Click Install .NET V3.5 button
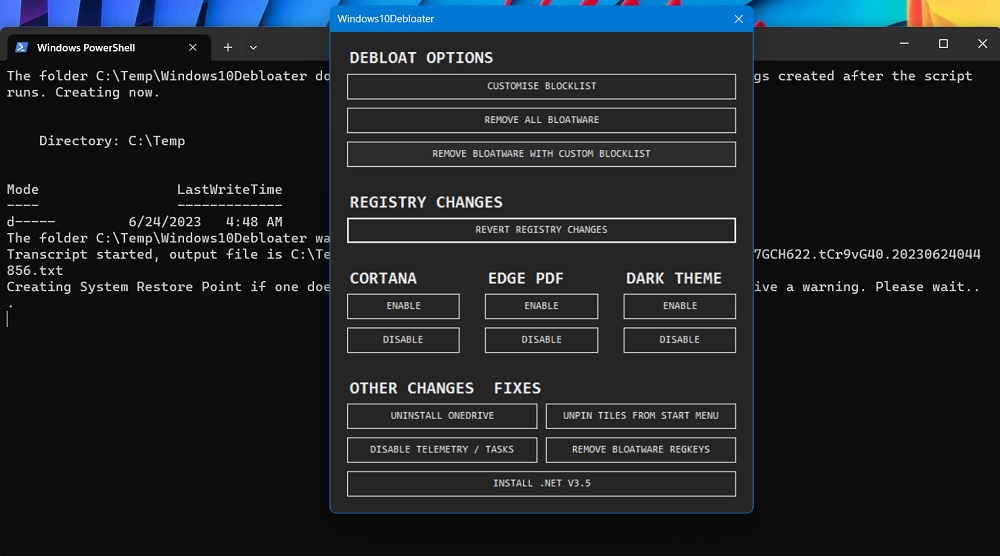The image size is (1000, 556). (x=541, y=483)
